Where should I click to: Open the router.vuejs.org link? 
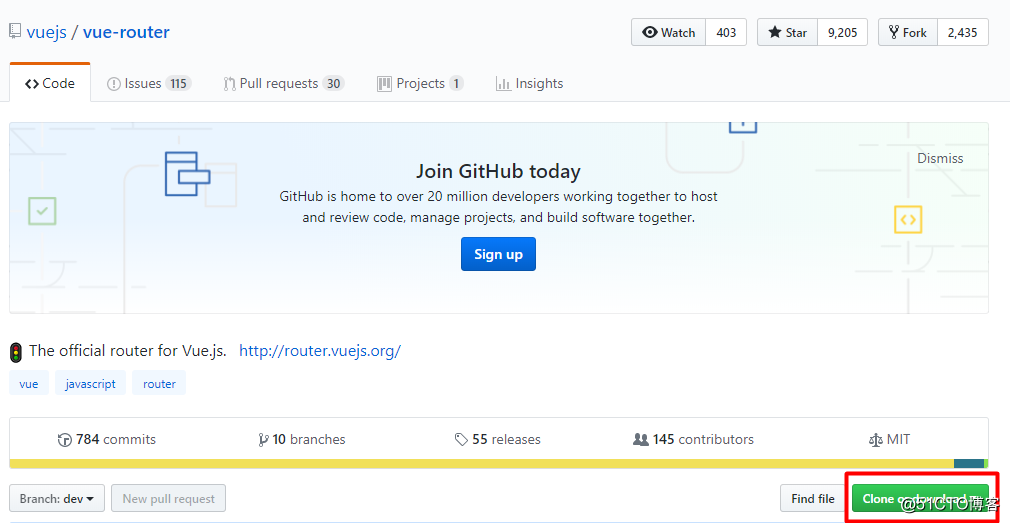[x=320, y=351]
